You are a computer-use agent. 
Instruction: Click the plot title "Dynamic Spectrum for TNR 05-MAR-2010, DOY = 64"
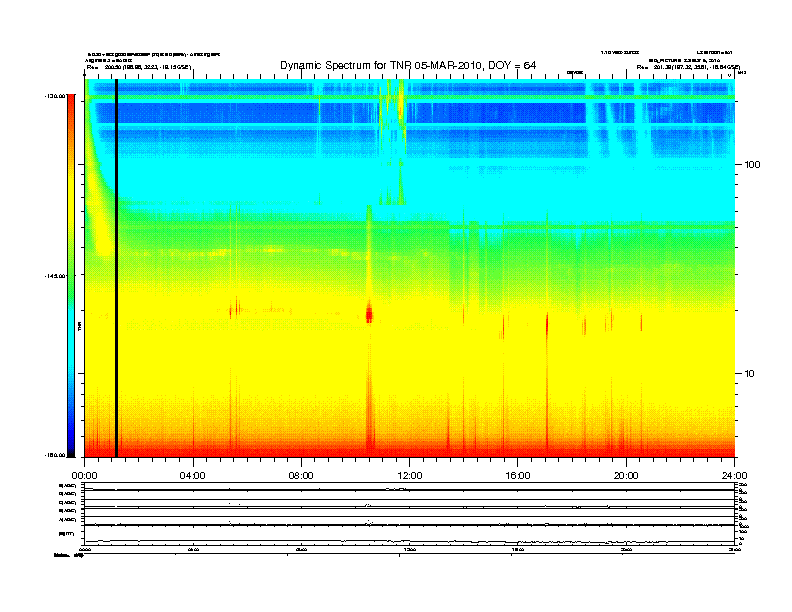coord(408,65)
